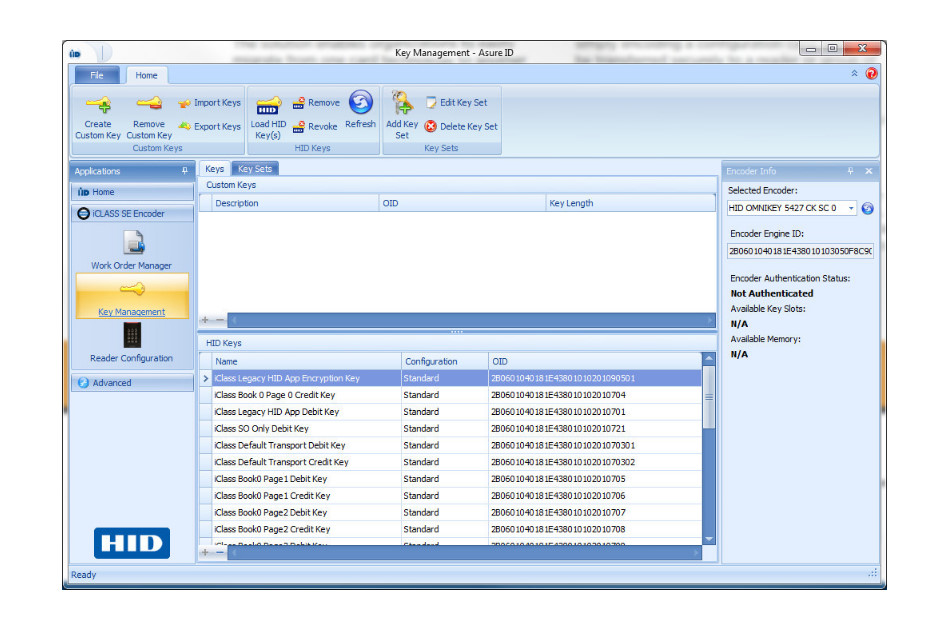Screen dimensions: 950x630
Task: Sort custom keys by OID column
Action: pyautogui.click(x=463, y=204)
